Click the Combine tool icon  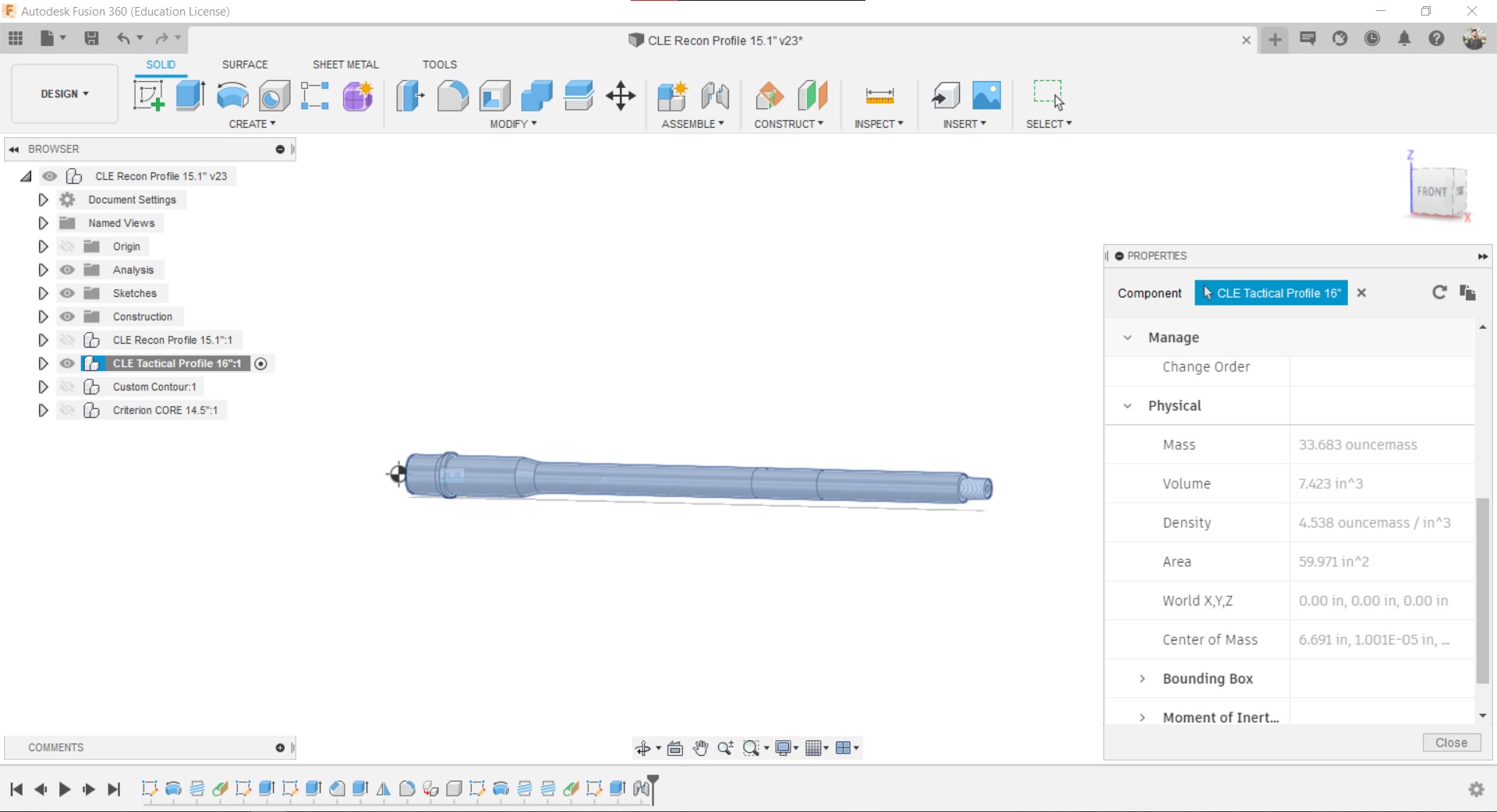[x=536, y=96]
